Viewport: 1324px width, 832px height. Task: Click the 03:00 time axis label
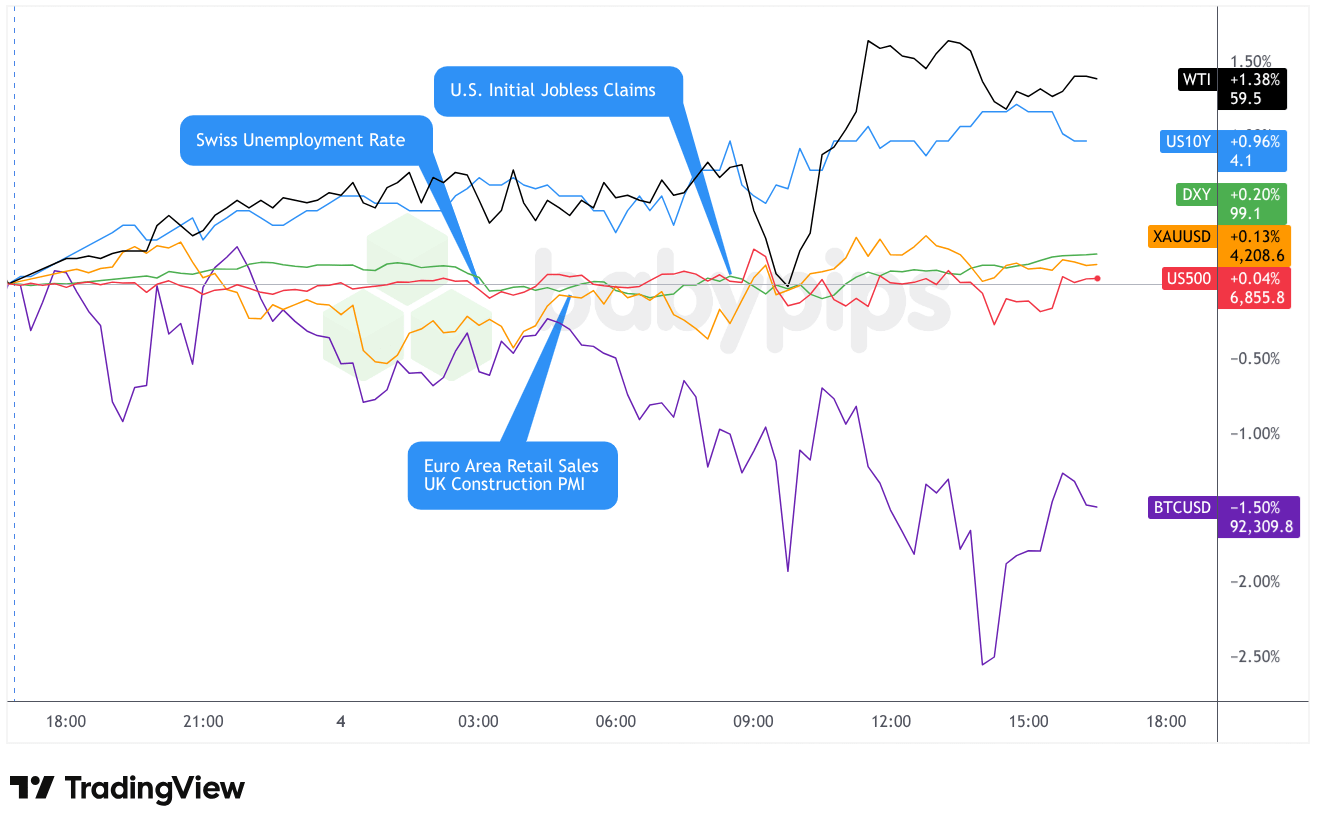[x=478, y=722]
